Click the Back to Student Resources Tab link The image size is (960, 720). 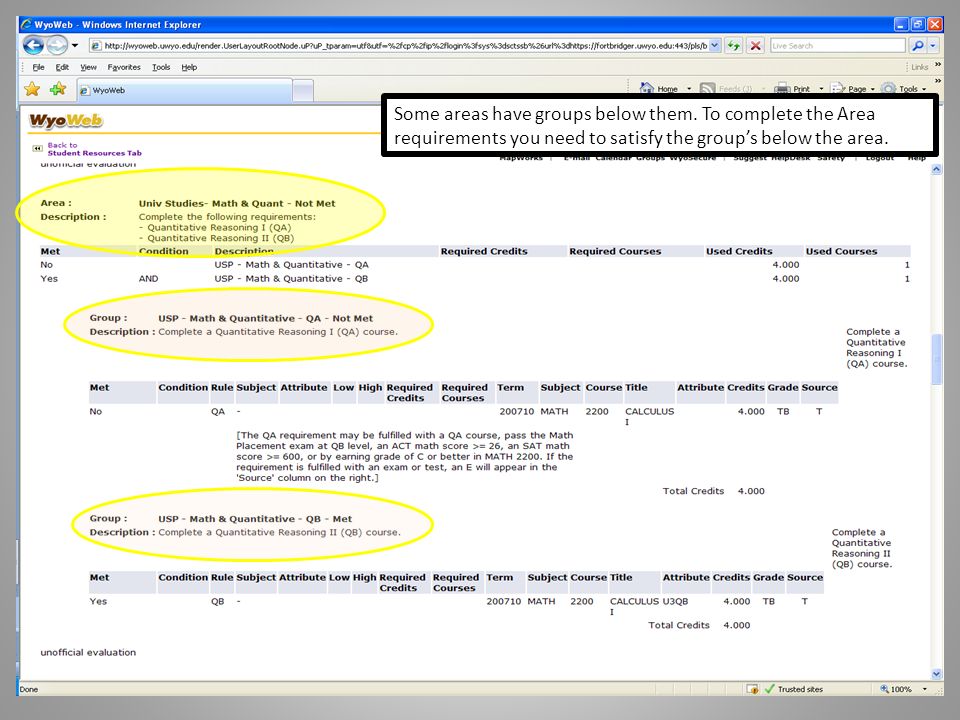pos(94,149)
